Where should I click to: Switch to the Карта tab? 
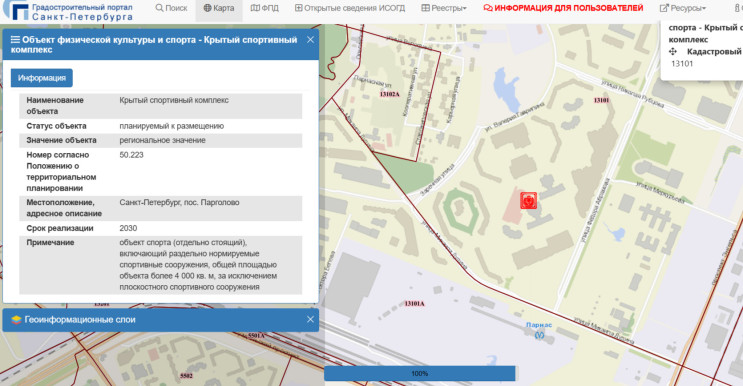pos(219,8)
